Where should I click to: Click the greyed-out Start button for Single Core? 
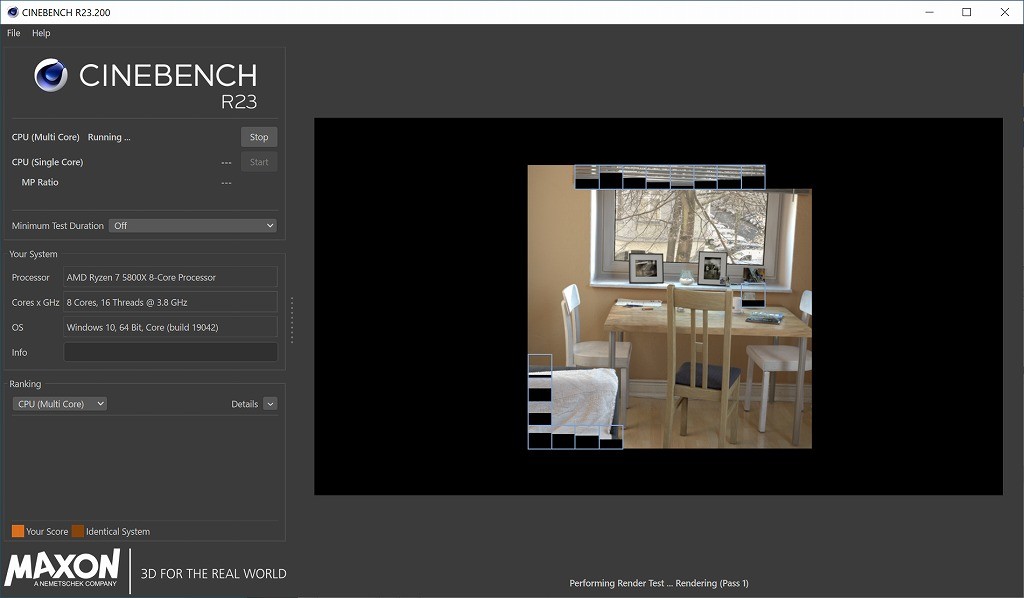point(259,162)
